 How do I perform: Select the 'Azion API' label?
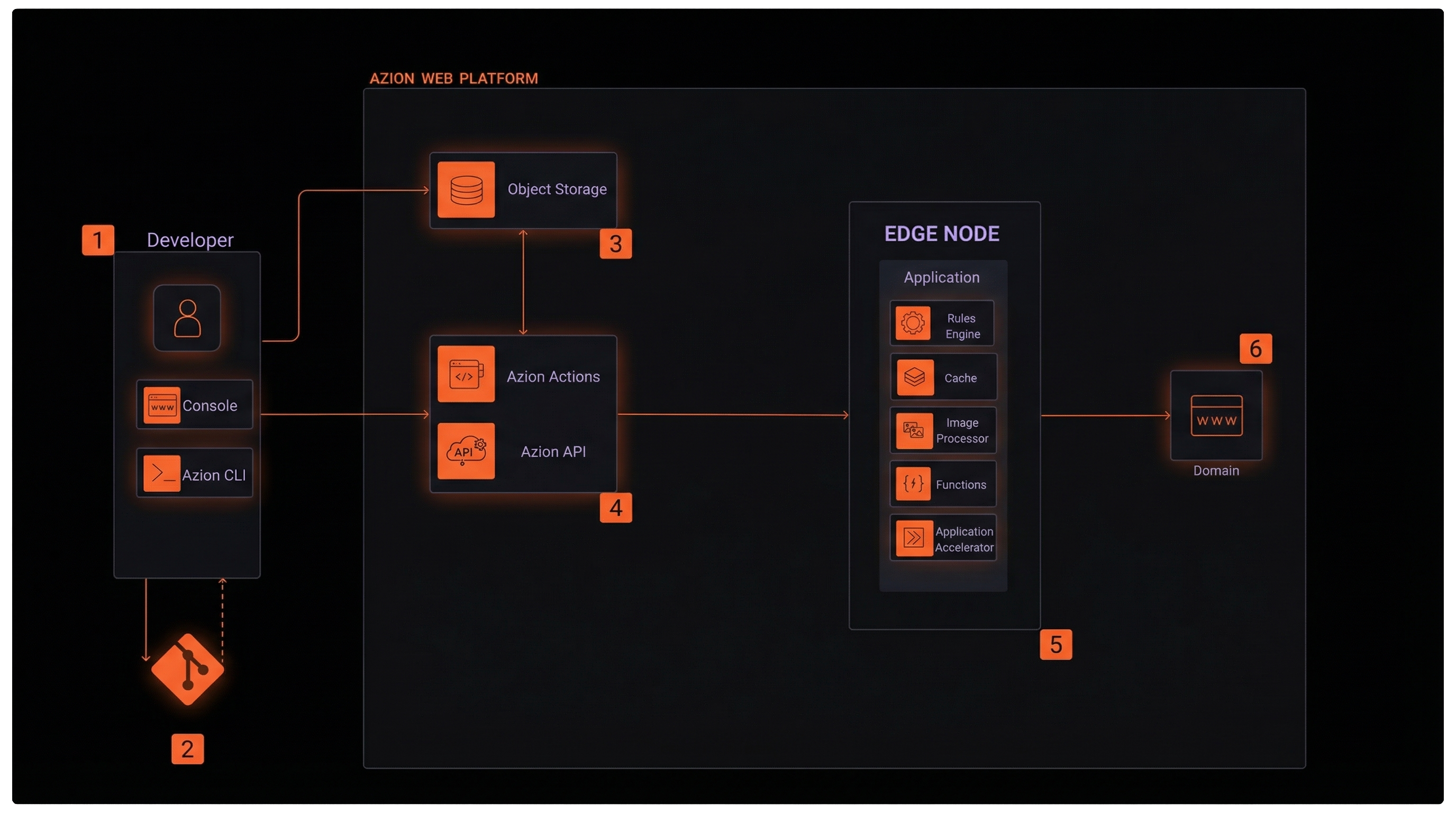click(x=553, y=451)
